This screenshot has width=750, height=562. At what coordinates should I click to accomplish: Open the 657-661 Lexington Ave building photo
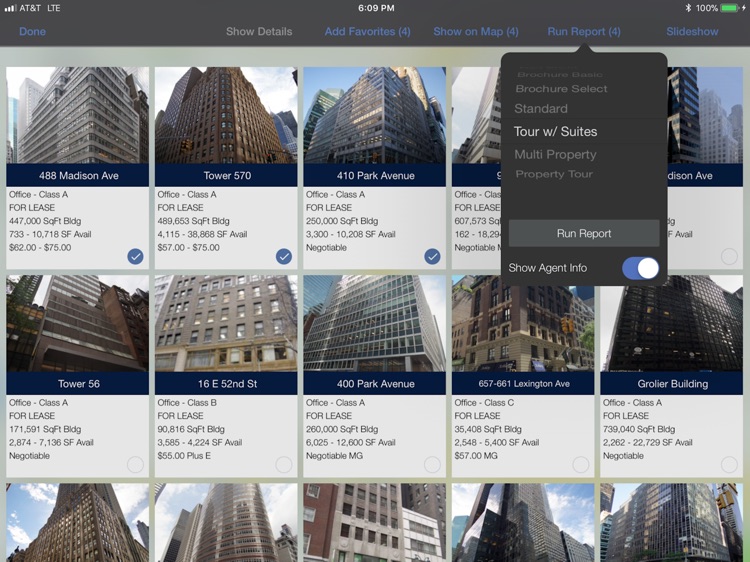point(523,323)
